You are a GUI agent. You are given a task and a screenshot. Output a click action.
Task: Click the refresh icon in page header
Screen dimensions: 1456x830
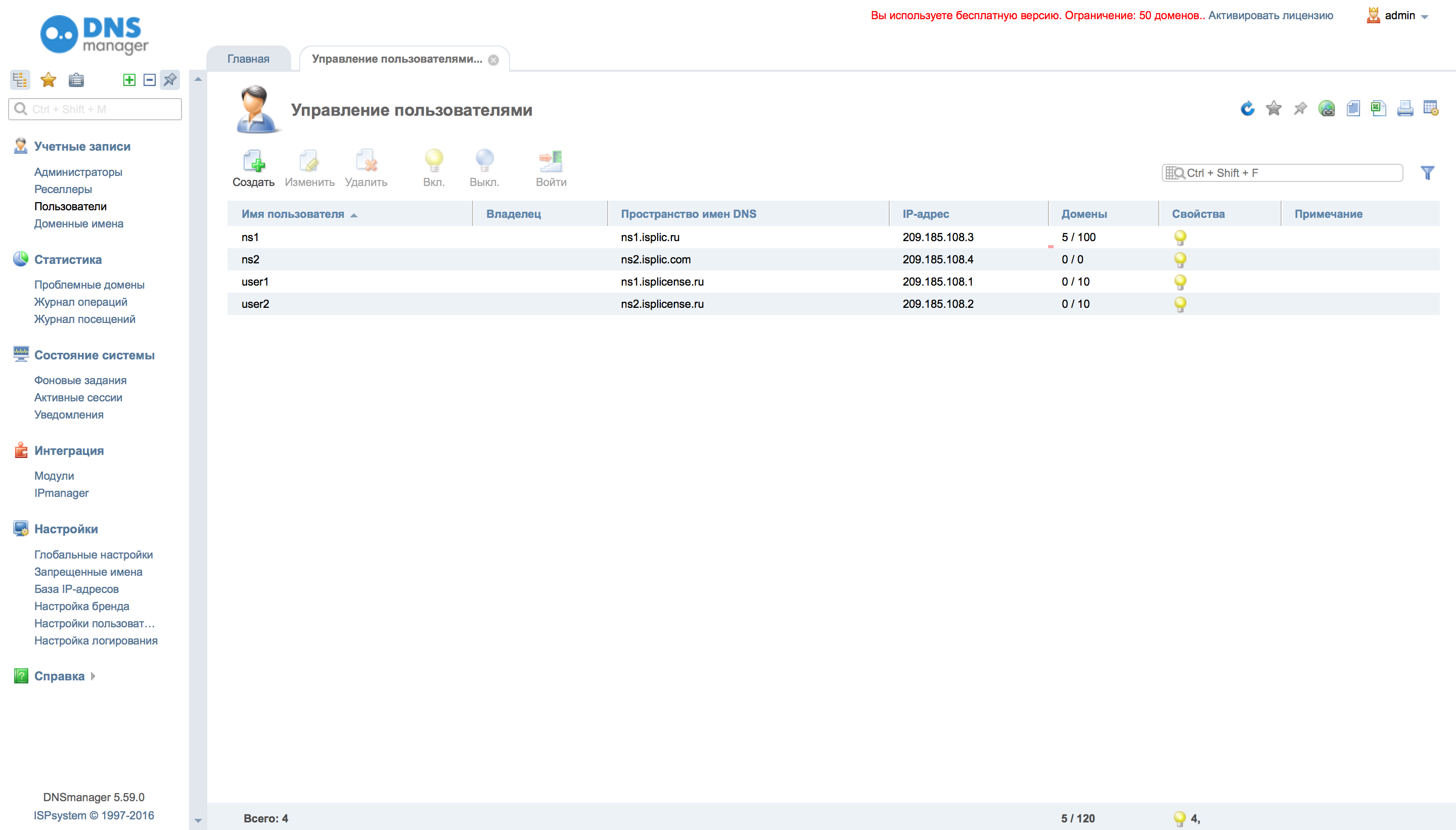coord(1247,108)
